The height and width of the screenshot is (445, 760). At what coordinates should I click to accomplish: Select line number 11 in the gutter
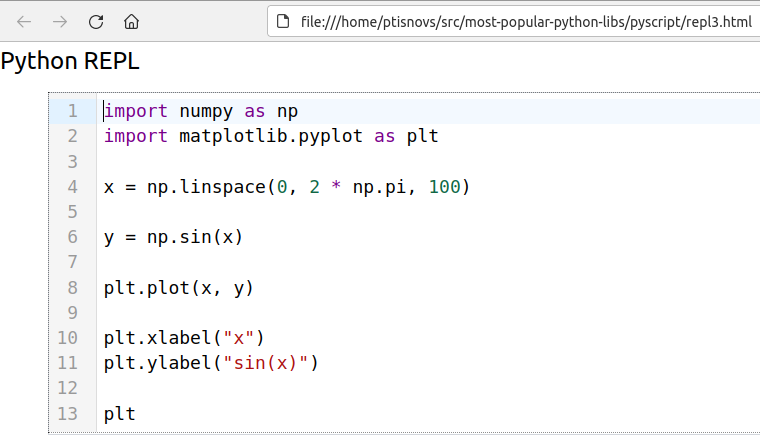pyautogui.click(x=68, y=363)
